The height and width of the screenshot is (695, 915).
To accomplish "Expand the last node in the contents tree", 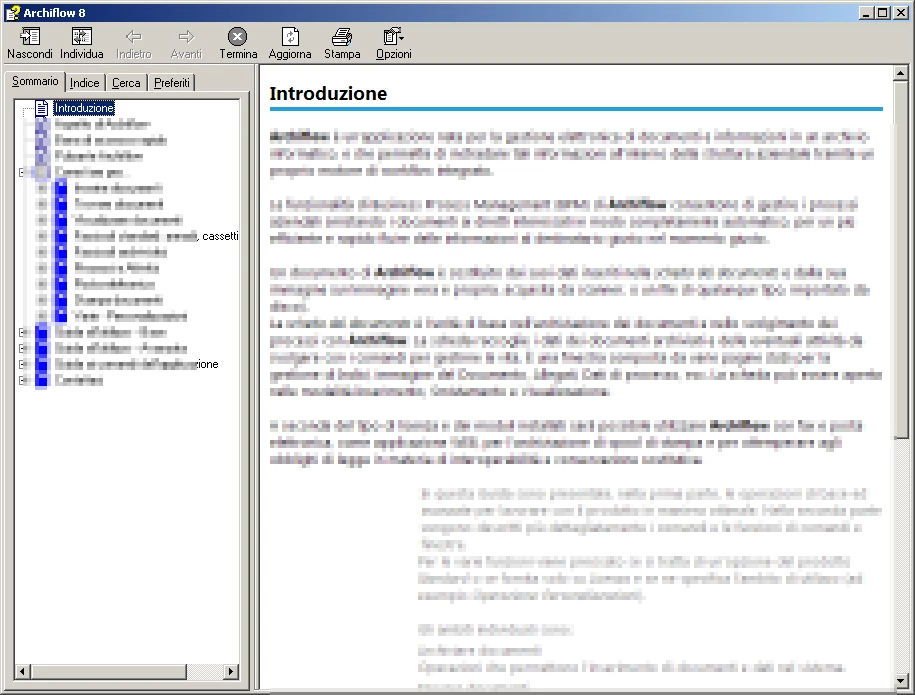I will click(22, 380).
